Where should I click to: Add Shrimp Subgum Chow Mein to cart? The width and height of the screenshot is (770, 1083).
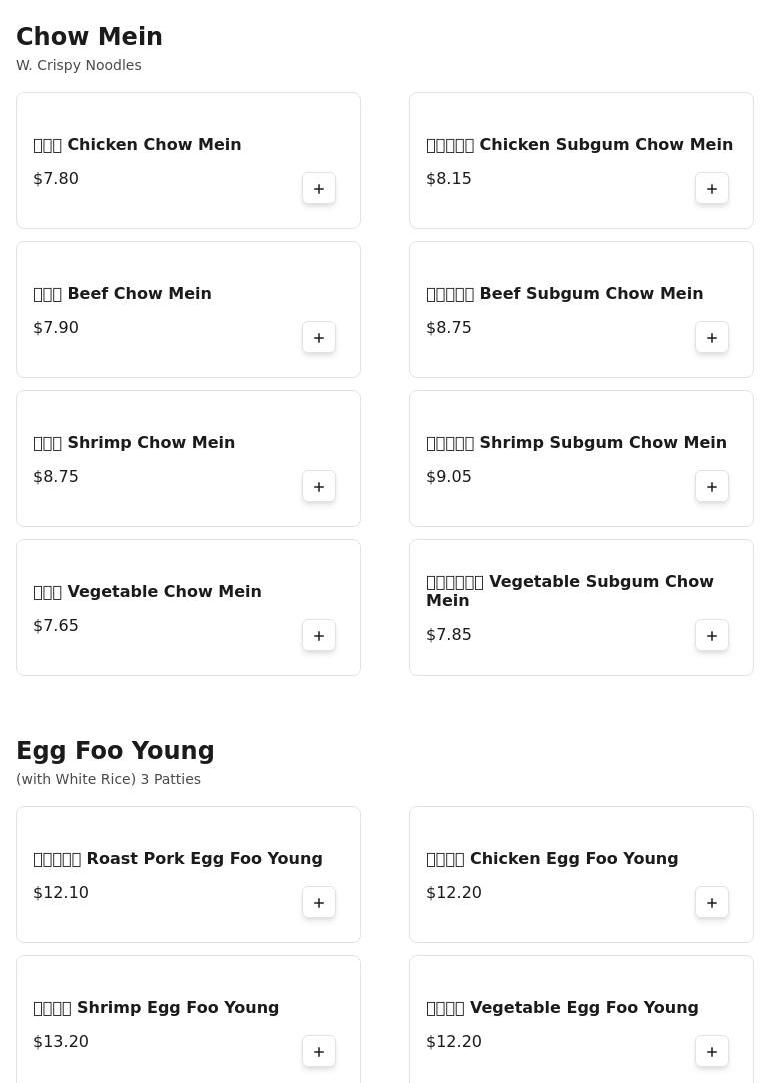point(712,487)
